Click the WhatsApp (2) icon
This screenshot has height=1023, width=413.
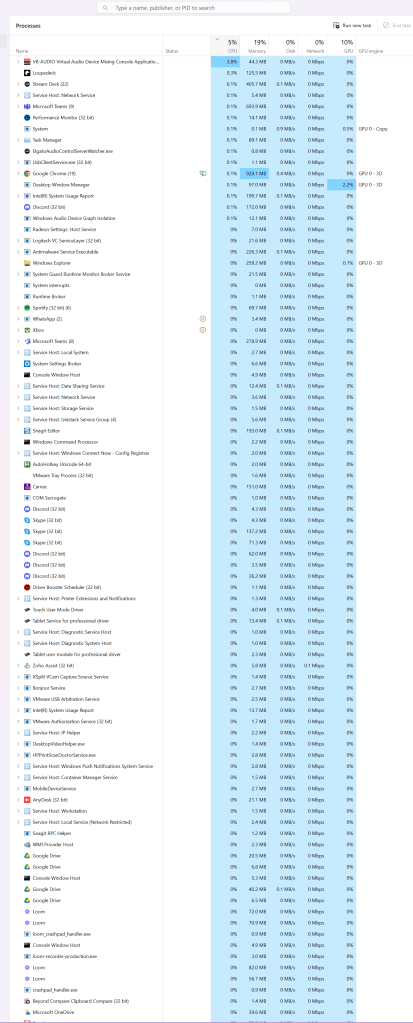click(x=27, y=319)
